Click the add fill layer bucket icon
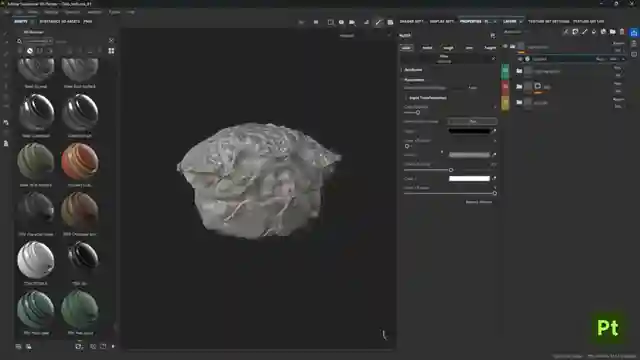The width and height of the screenshot is (640, 360). pos(594,31)
